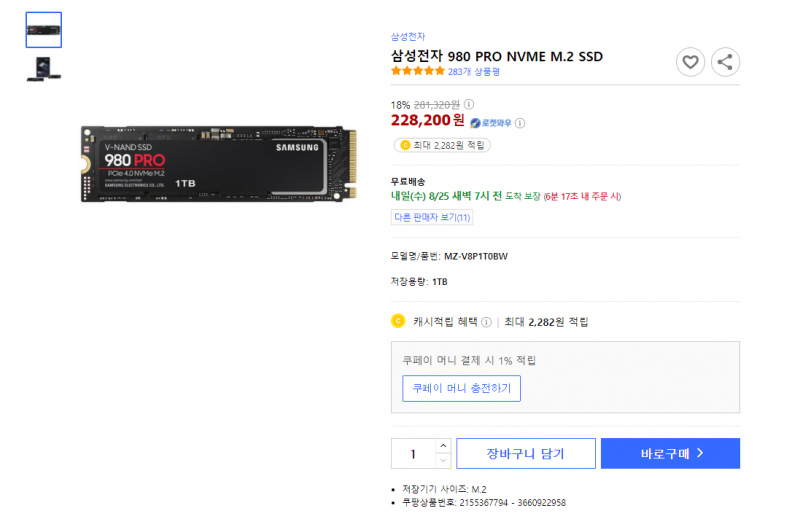Click the yellow cash coin icon
800x519 pixels.
[398, 321]
